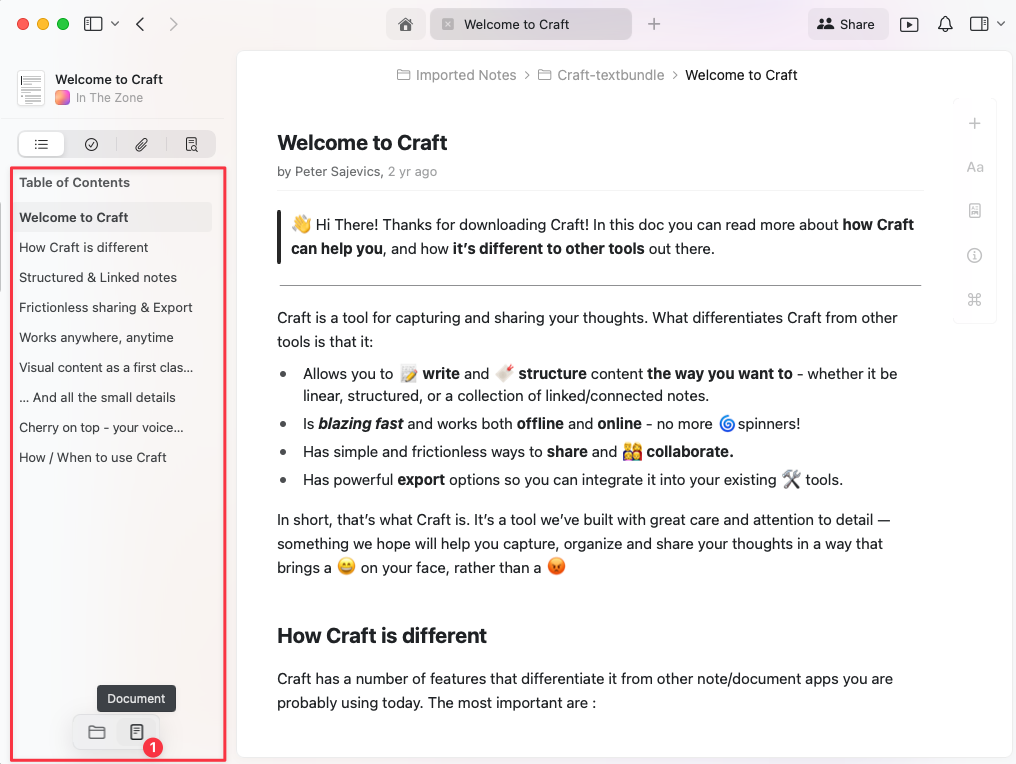This screenshot has width=1016, height=764.
Task: Select the attachments paperclip icon
Action: pos(141,144)
